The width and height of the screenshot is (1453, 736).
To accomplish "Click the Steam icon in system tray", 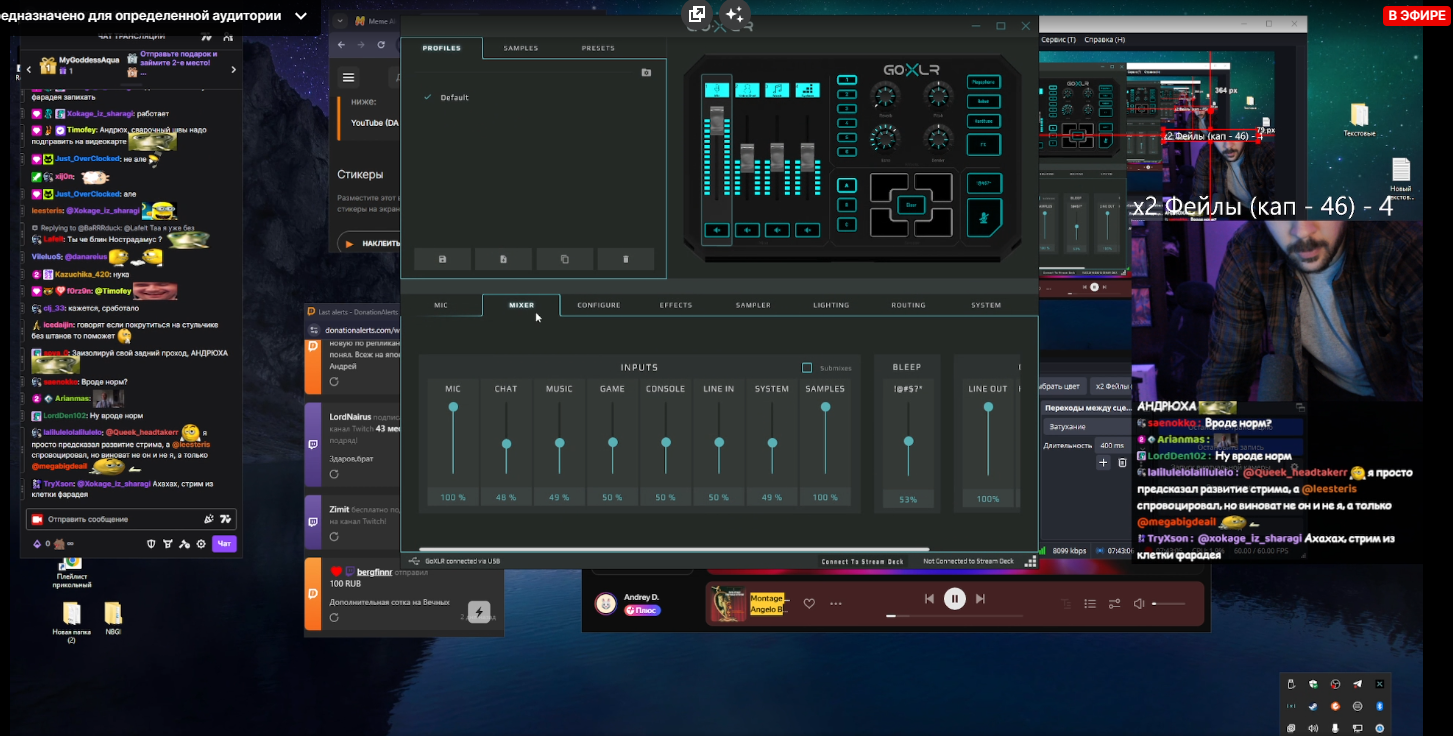I will point(1313,706).
